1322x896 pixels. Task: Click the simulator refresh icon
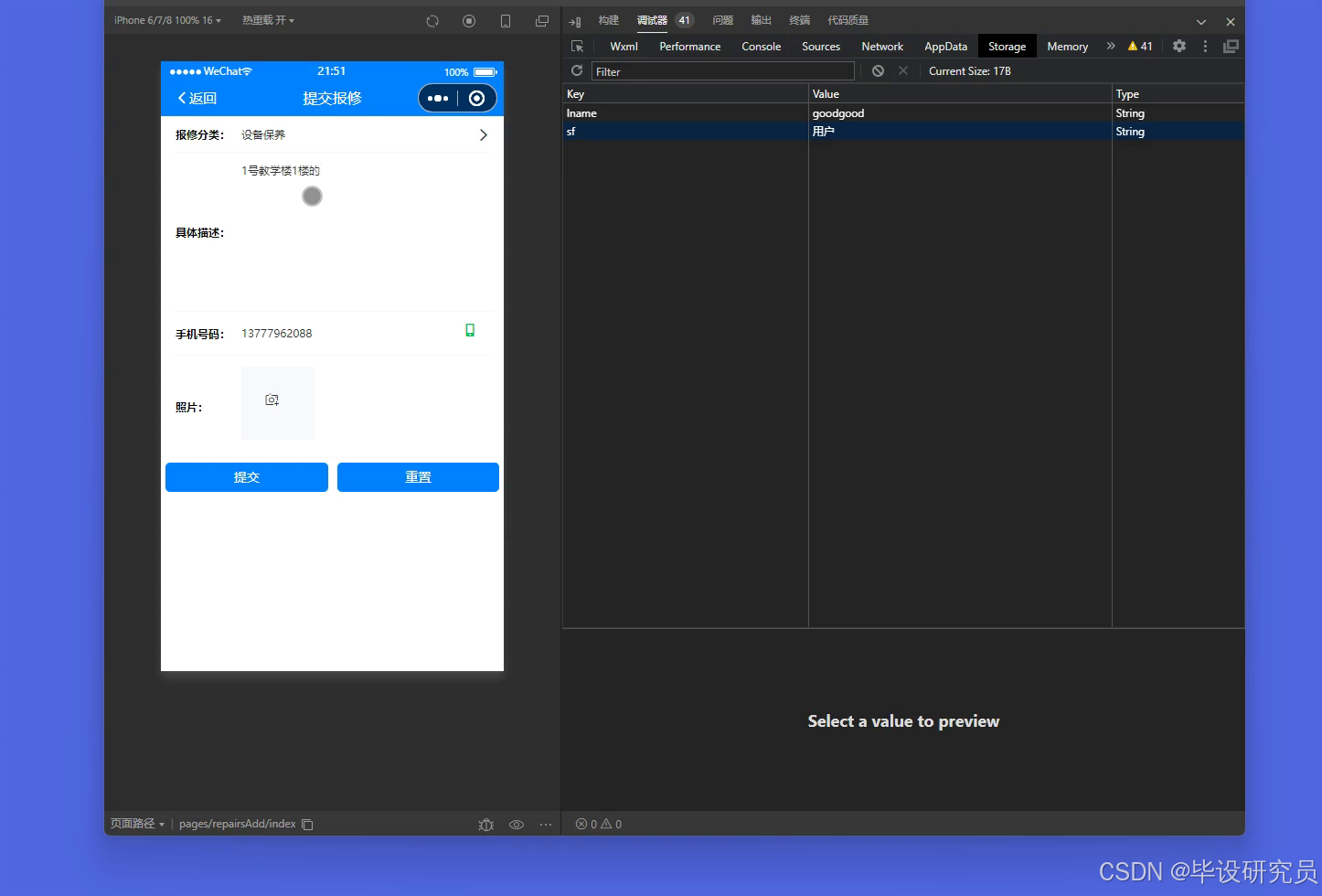(x=432, y=21)
